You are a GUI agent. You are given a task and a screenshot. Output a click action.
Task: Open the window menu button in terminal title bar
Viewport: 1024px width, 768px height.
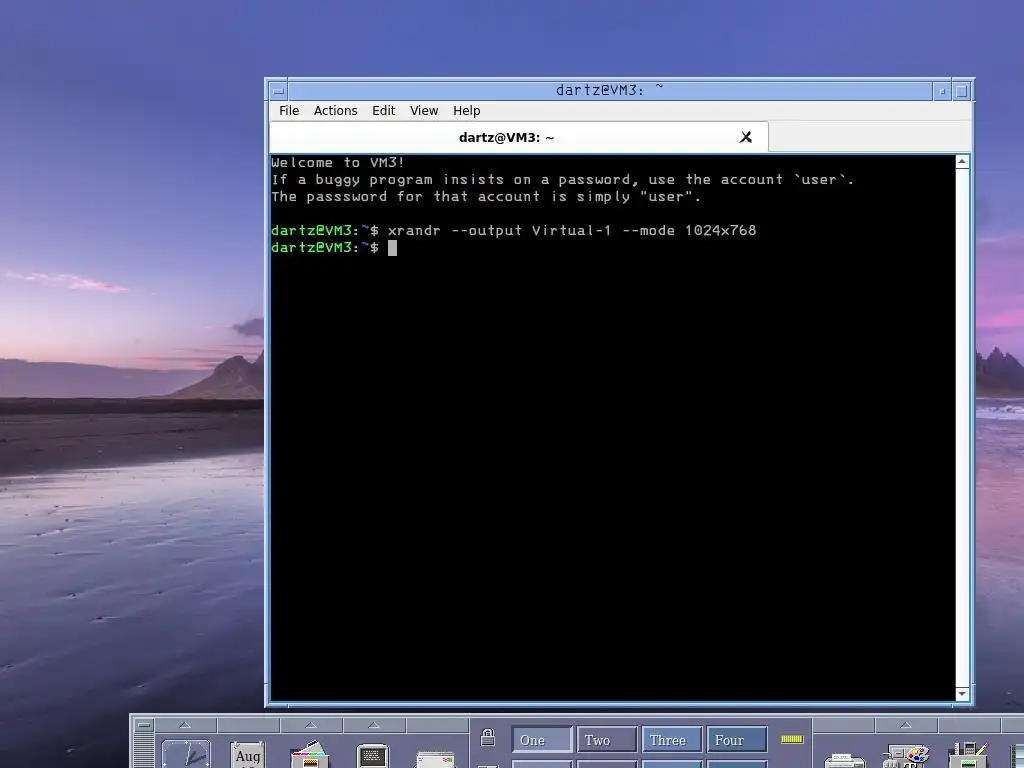(x=278, y=91)
